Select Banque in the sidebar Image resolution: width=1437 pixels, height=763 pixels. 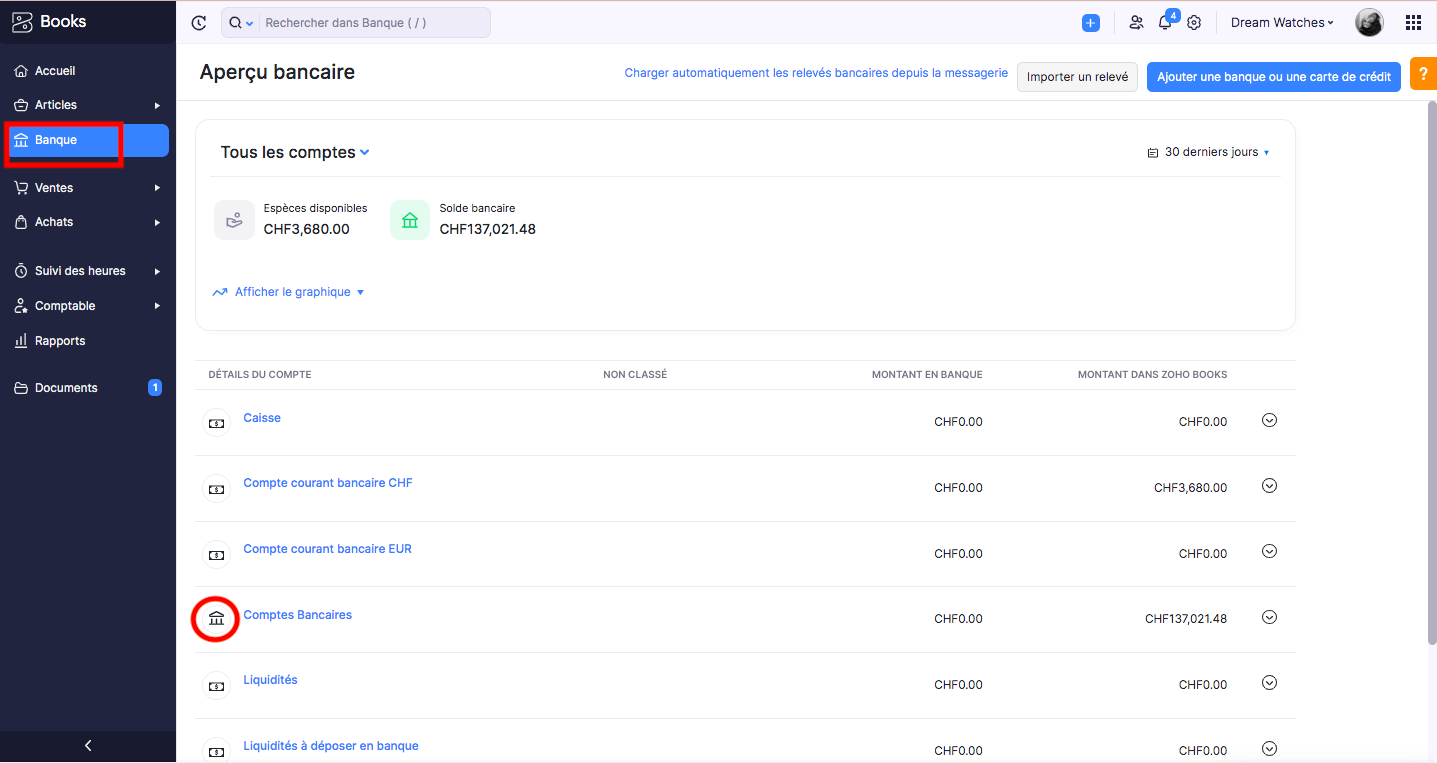(x=88, y=140)
